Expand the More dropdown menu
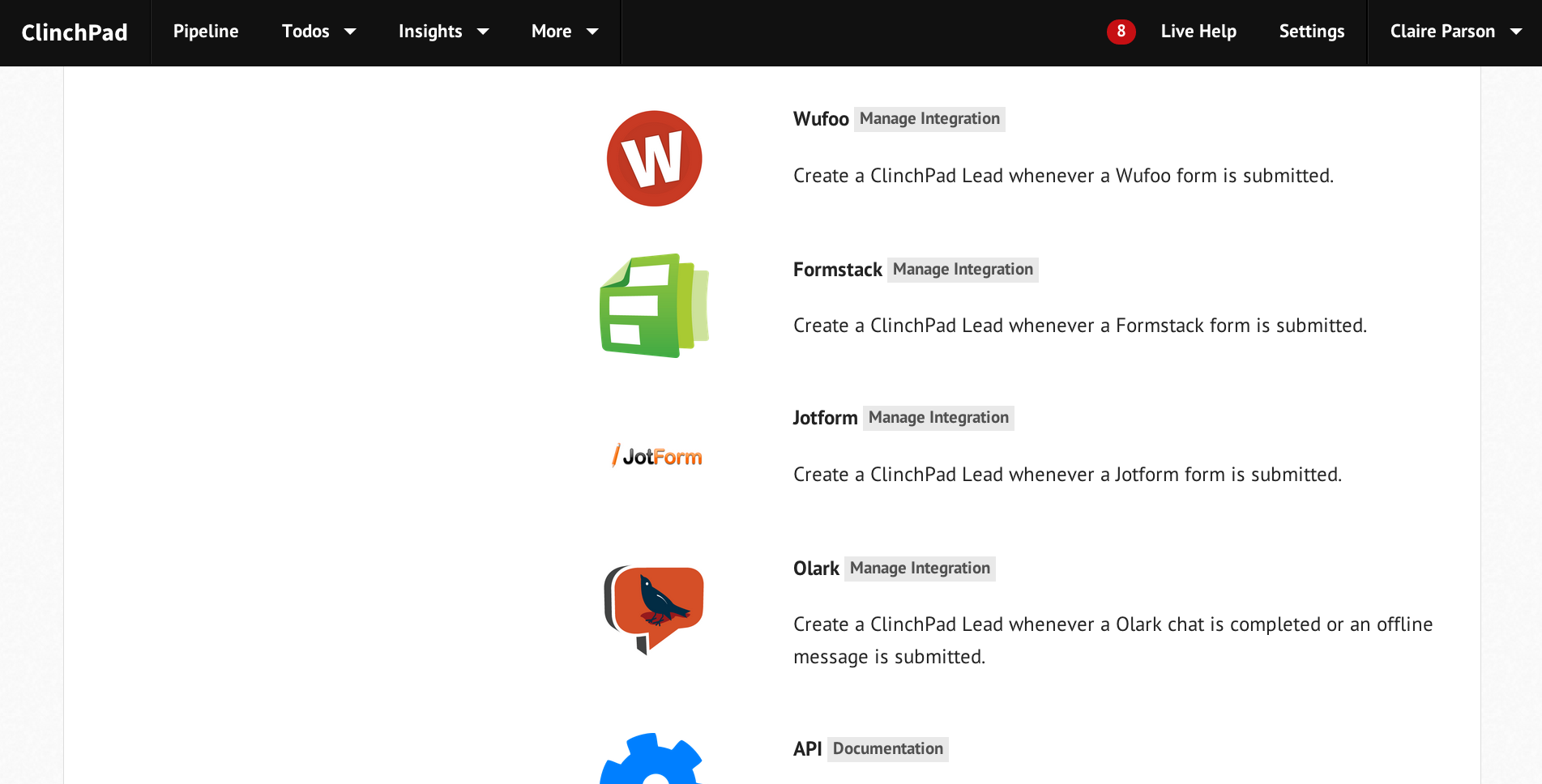The image size is (1542, 784). click(x=565, y=32)
